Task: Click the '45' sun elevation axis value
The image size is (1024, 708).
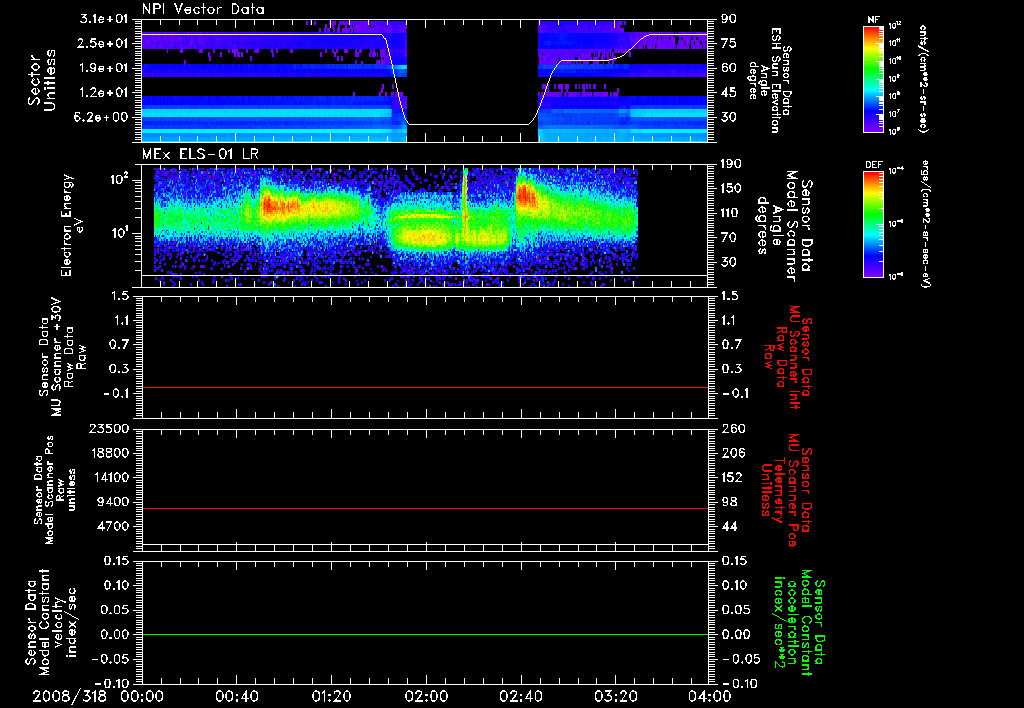Action: (x=728, y=93)
